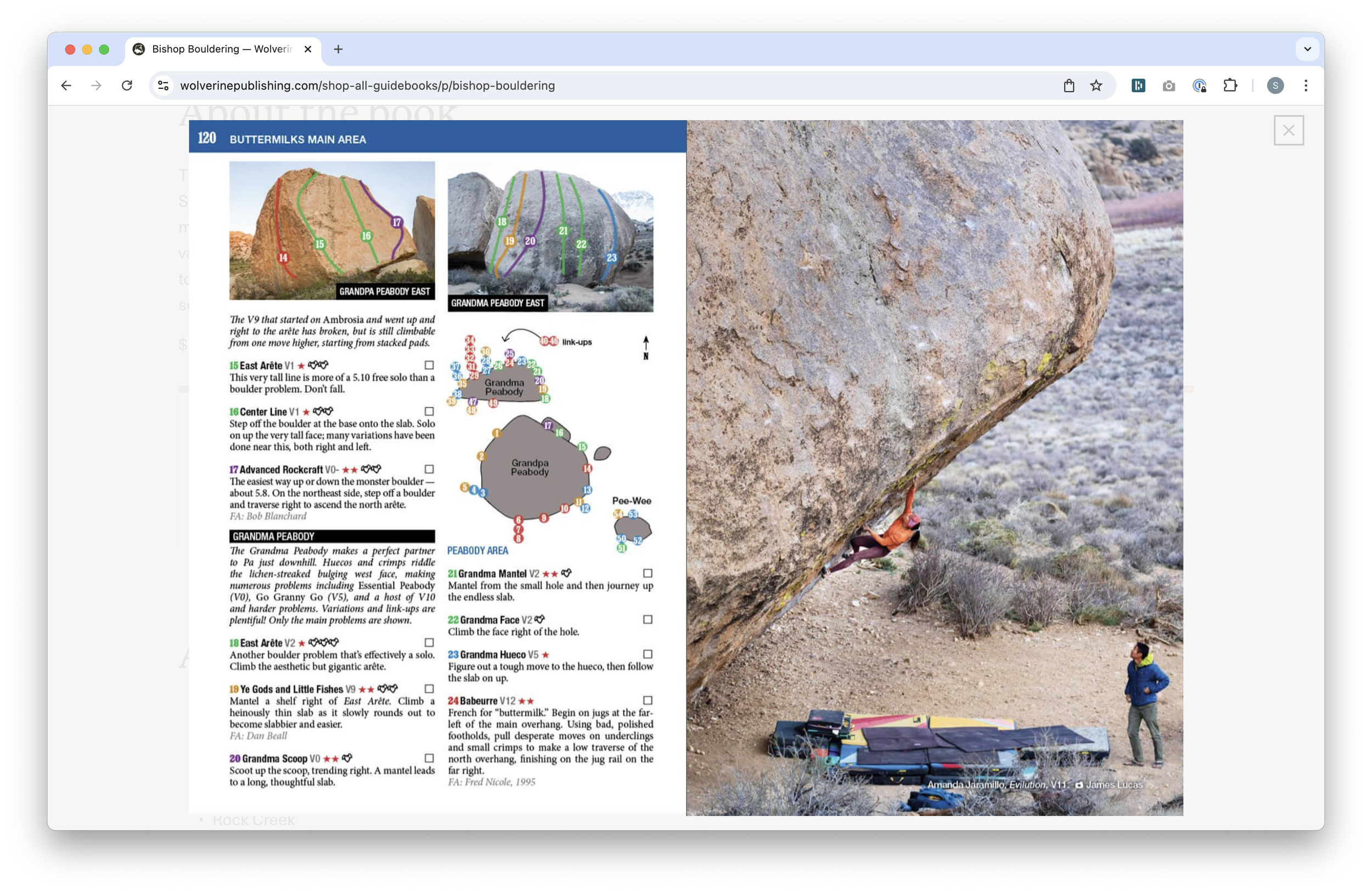1372x893 pixels.
Task: Click the north arrow on the area map
Action: 645,348
